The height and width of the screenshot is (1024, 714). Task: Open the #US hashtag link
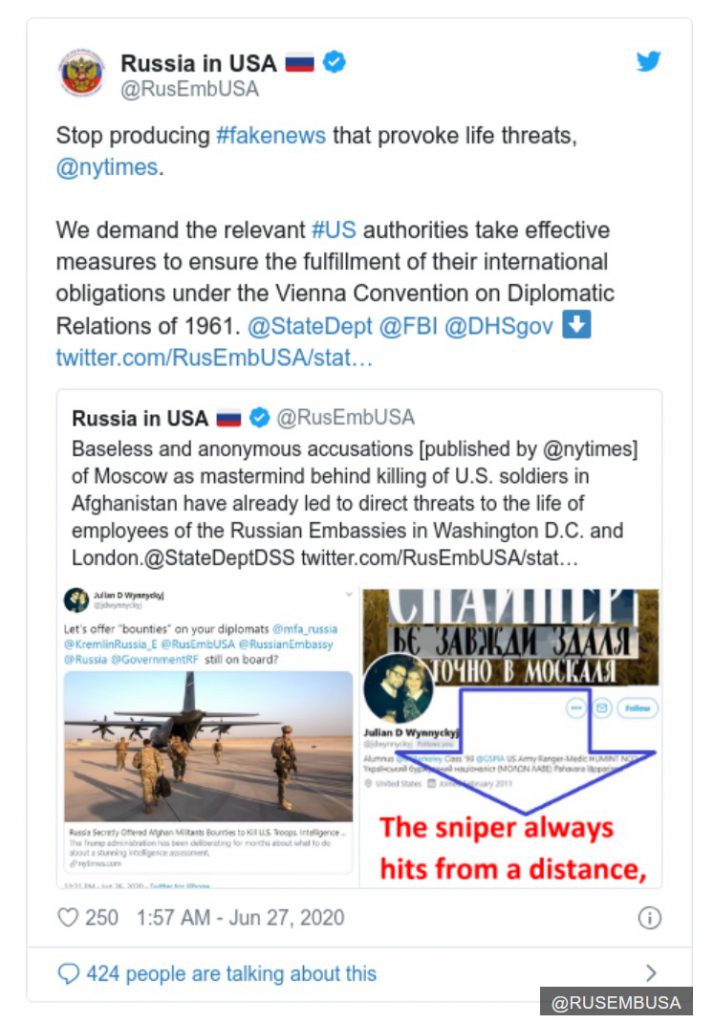click(334, 230)
